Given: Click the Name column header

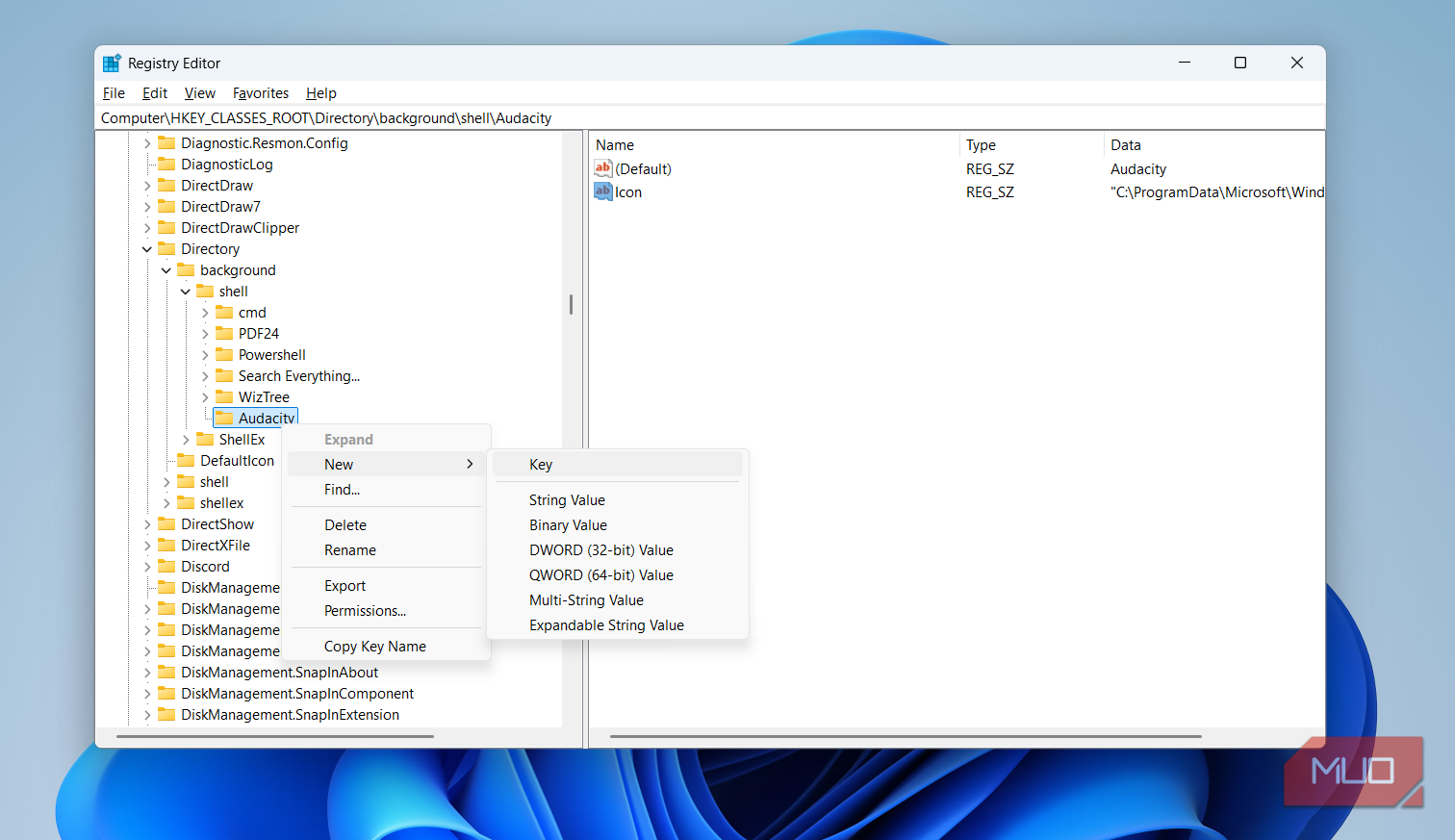Looking at the screenshot, I should click(775, 145).
